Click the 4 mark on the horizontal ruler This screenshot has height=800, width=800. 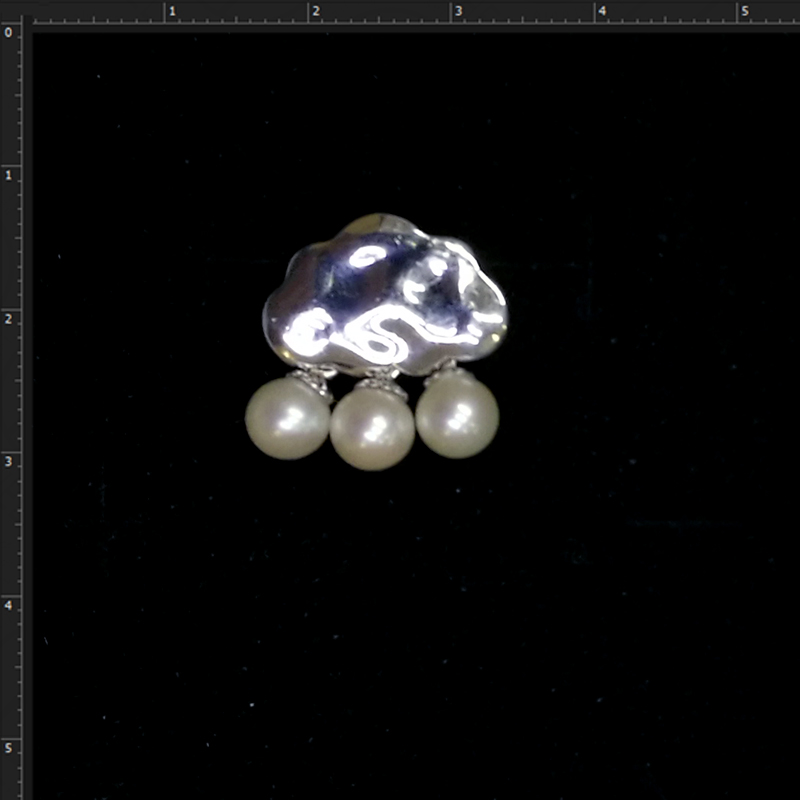click(x=602, y=11)
